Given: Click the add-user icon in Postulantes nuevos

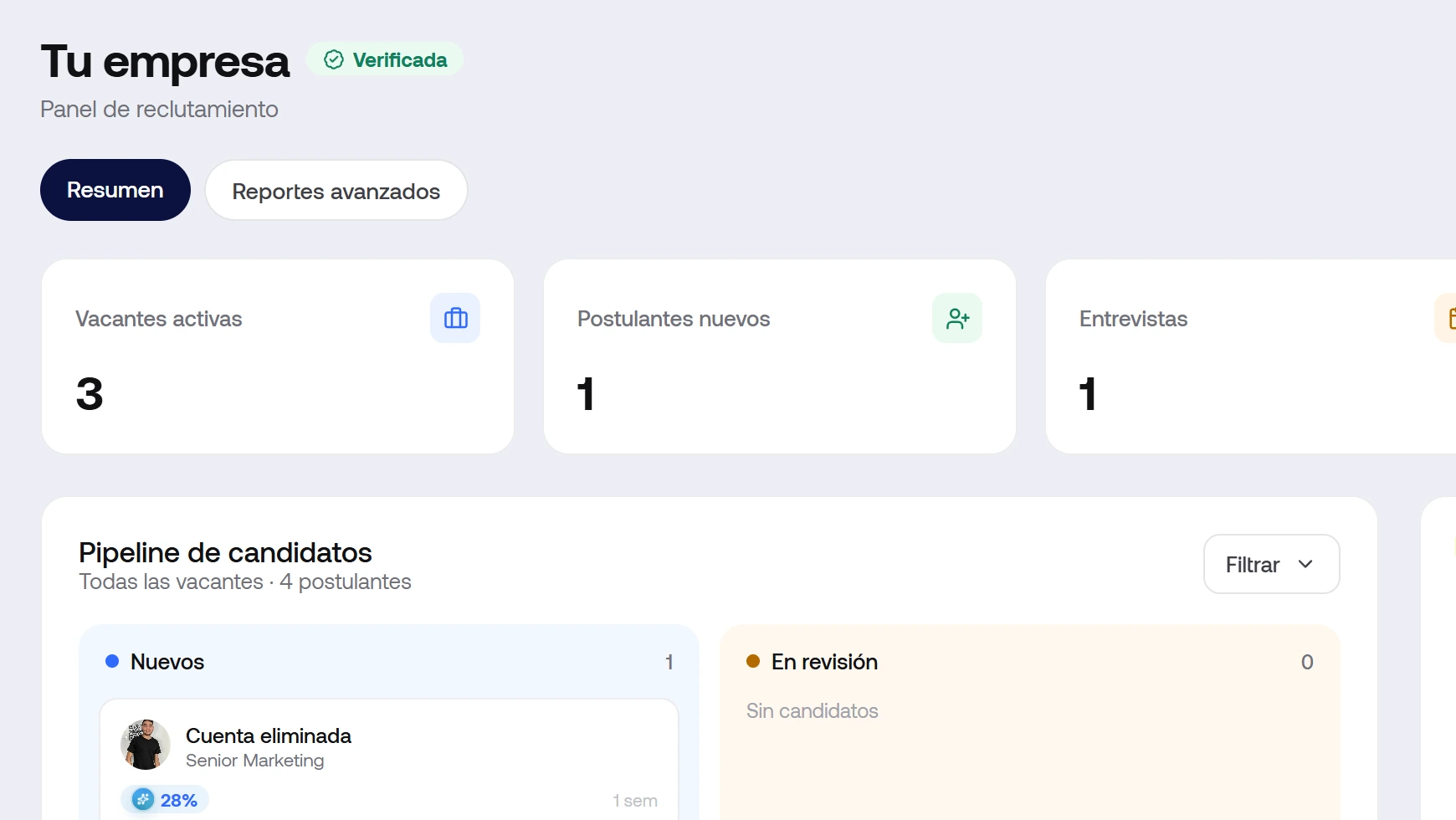Looking at the screenshot, I should click(x=957, y=318).
